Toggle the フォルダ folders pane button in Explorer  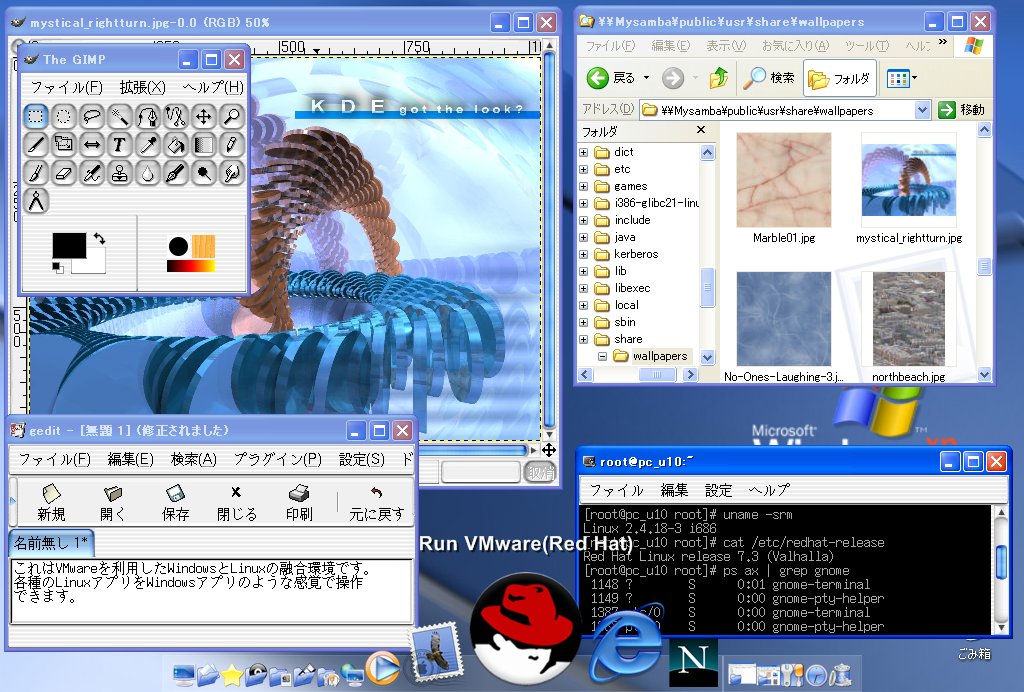(x=840, y=78)
